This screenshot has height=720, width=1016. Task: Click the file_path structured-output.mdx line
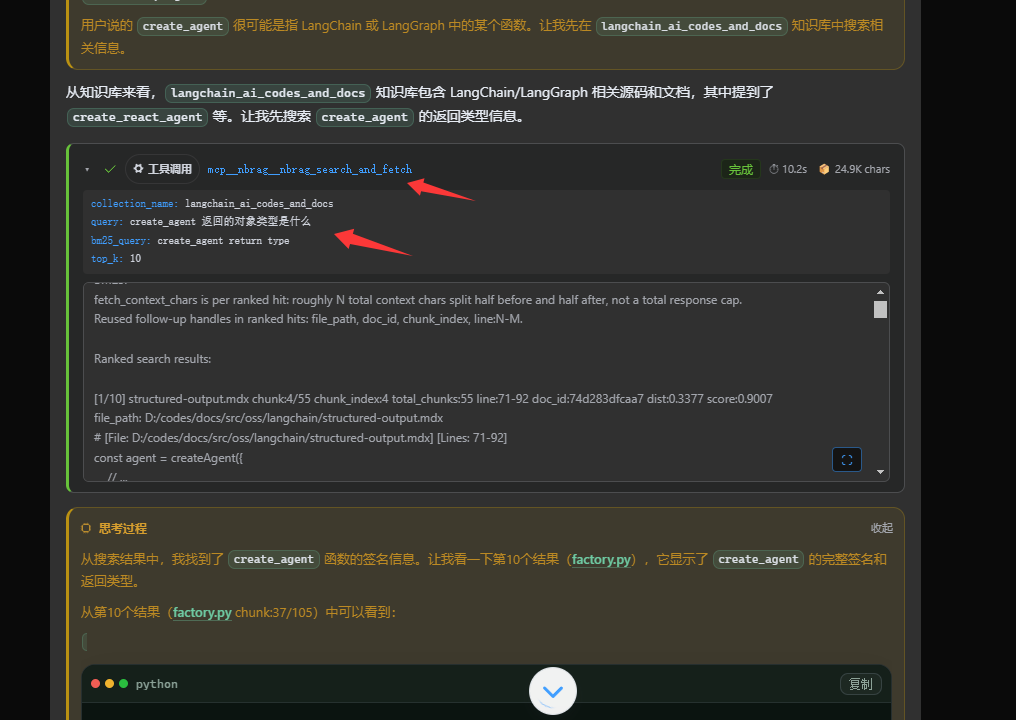(x=268, y=418)
